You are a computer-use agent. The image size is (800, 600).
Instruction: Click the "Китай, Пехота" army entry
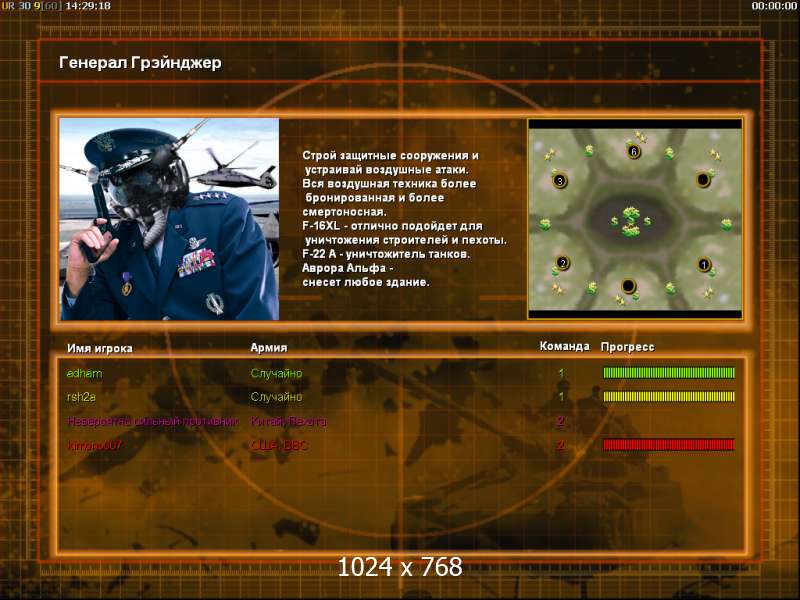point(288,421)
